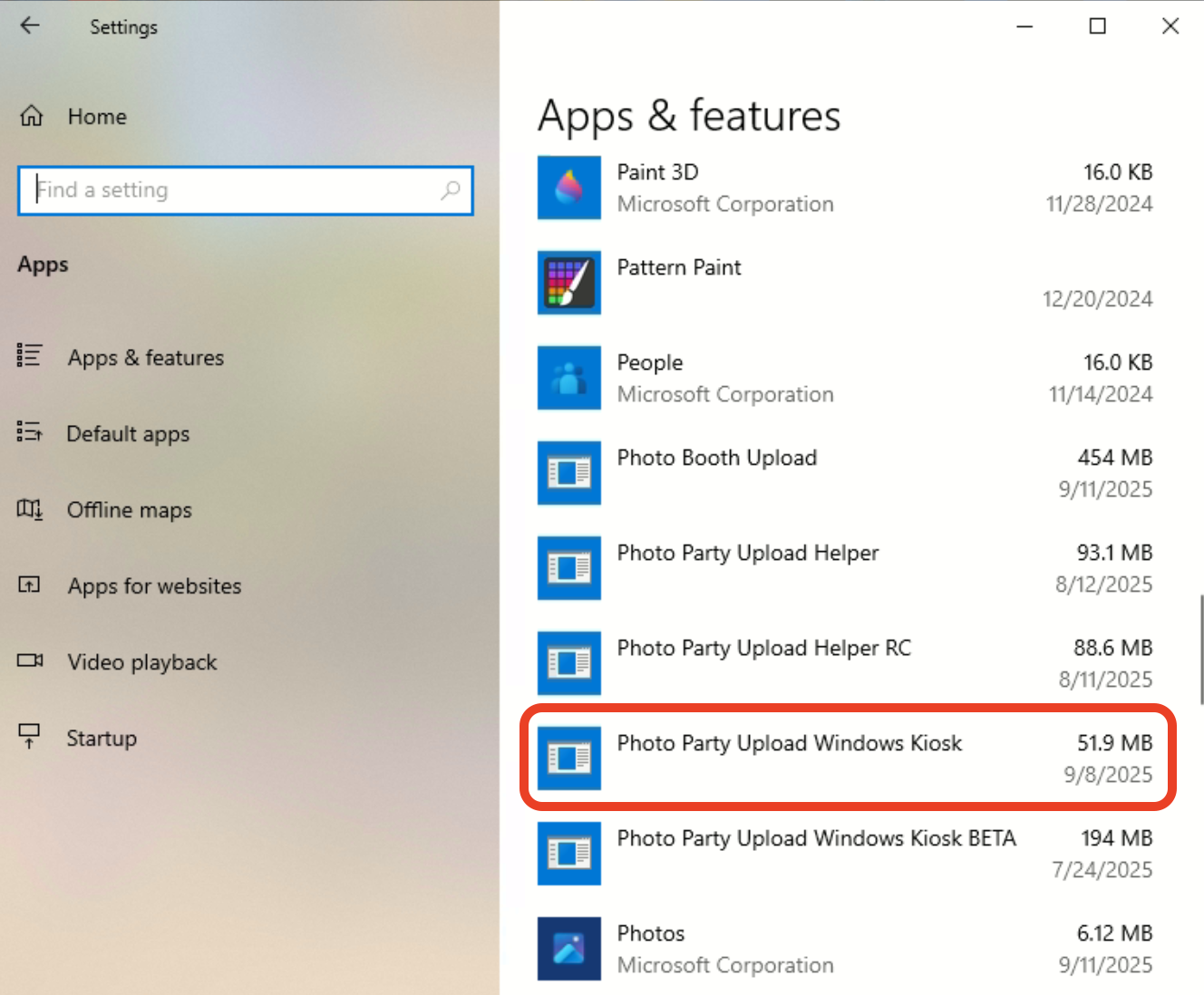1204x995 pixels.
Task: Click the Pattern Paint app icon
Action: (569, 283)
